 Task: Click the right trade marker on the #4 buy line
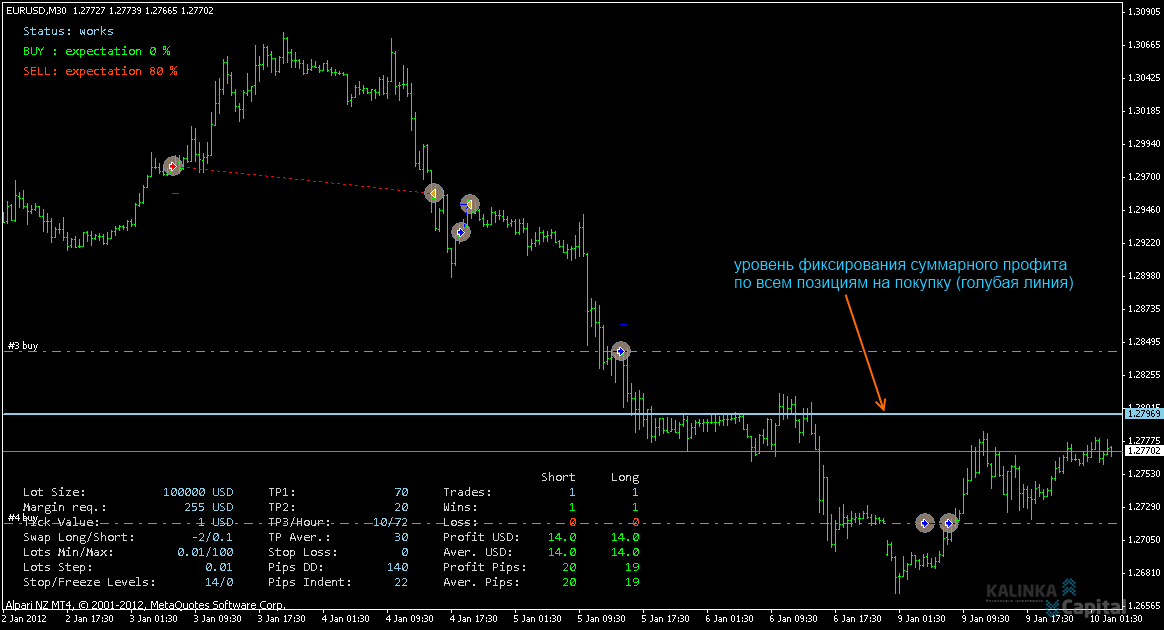click(x=949, y=523)
